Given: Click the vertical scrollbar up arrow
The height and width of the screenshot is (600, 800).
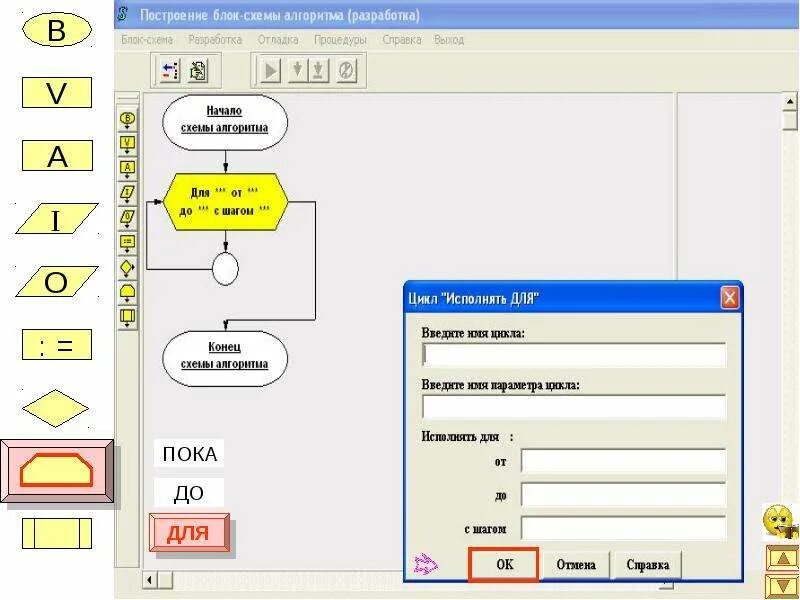Looking at the screenshot, I should coord(790,102).
